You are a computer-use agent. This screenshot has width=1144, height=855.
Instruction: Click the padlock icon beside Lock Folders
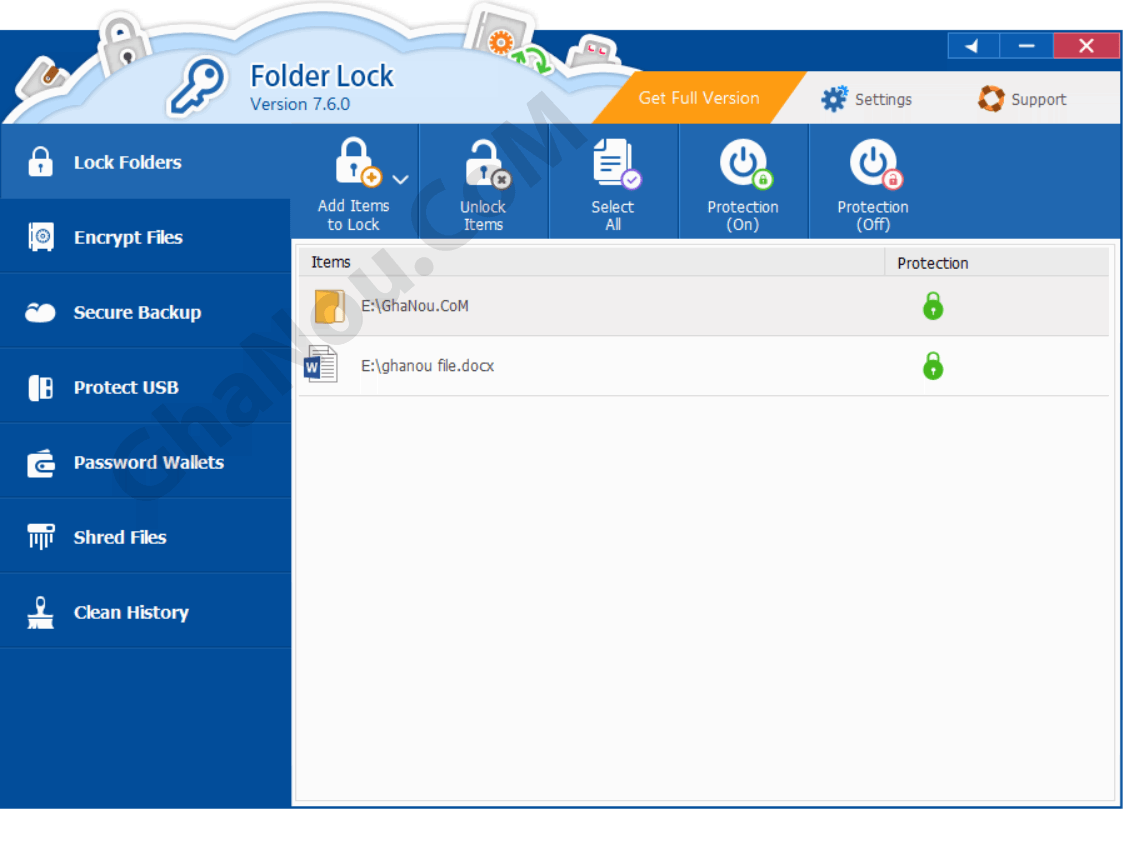(x=40, y=161)
